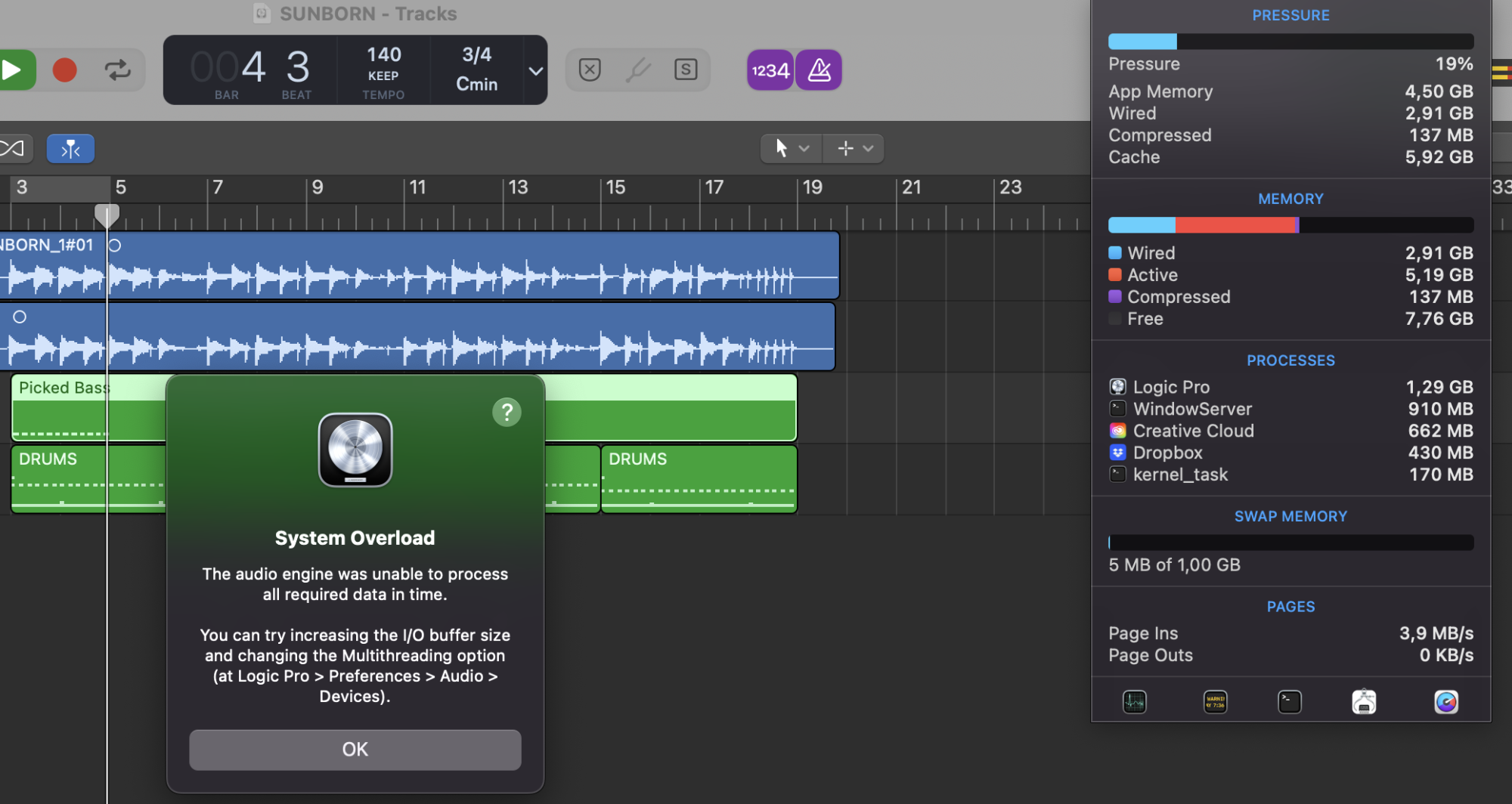This screenshot has width=1512, height=804.
Task: Open Activity Monitor from memory panel
Action: (1134, 702)
